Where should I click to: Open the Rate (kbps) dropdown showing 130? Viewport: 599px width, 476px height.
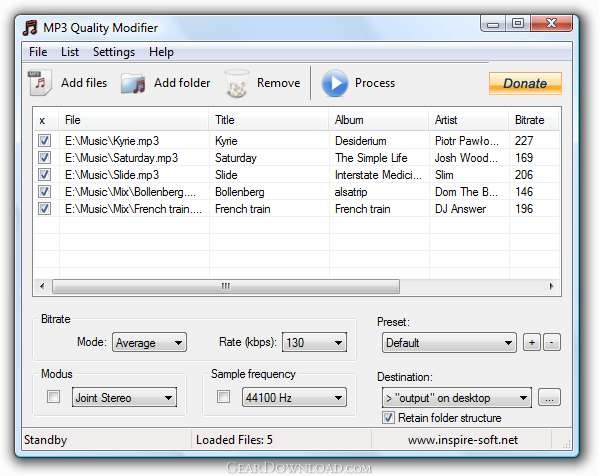(314, 342)
